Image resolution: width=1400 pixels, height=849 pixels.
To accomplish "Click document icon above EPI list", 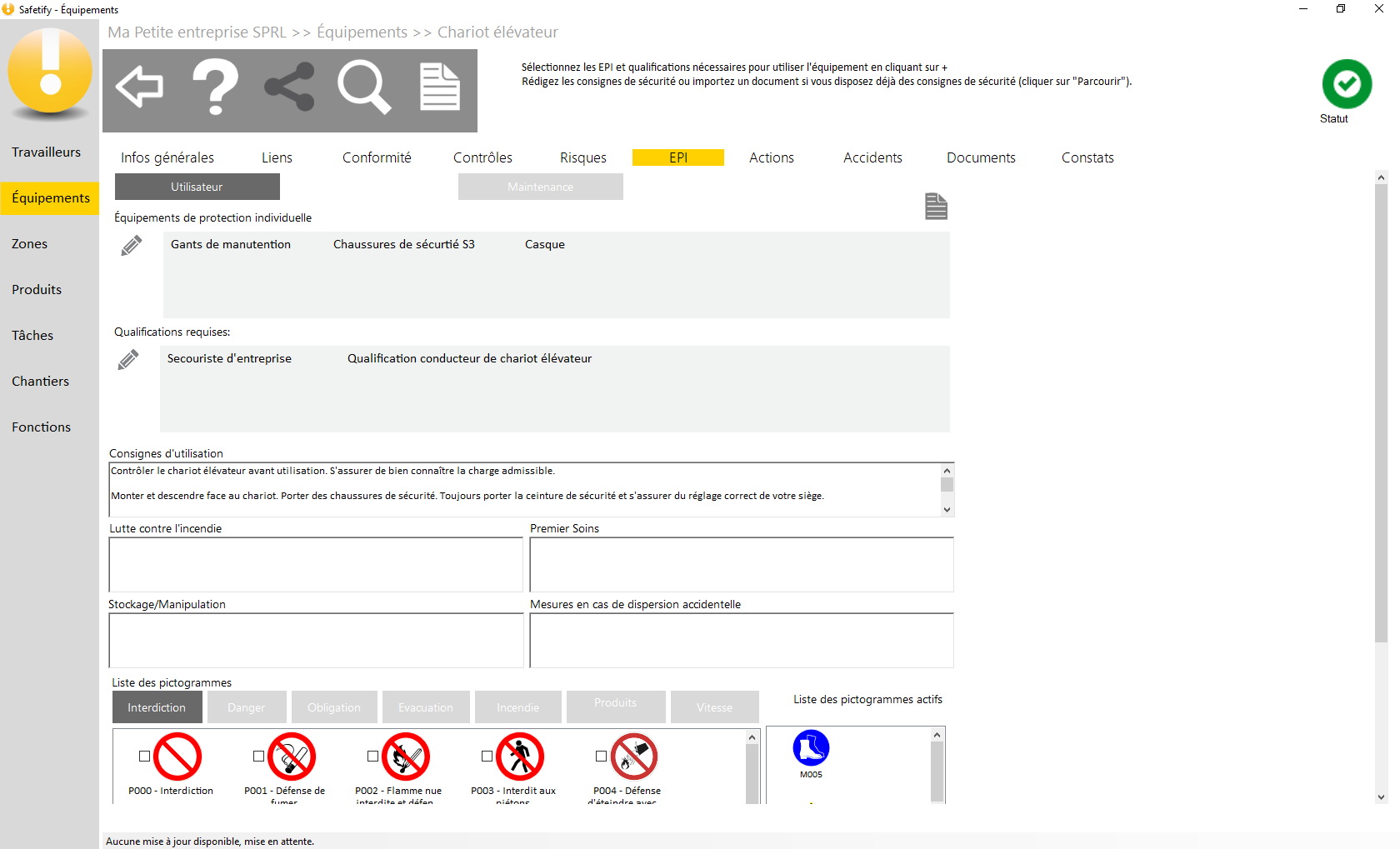I will pos(936,206).
